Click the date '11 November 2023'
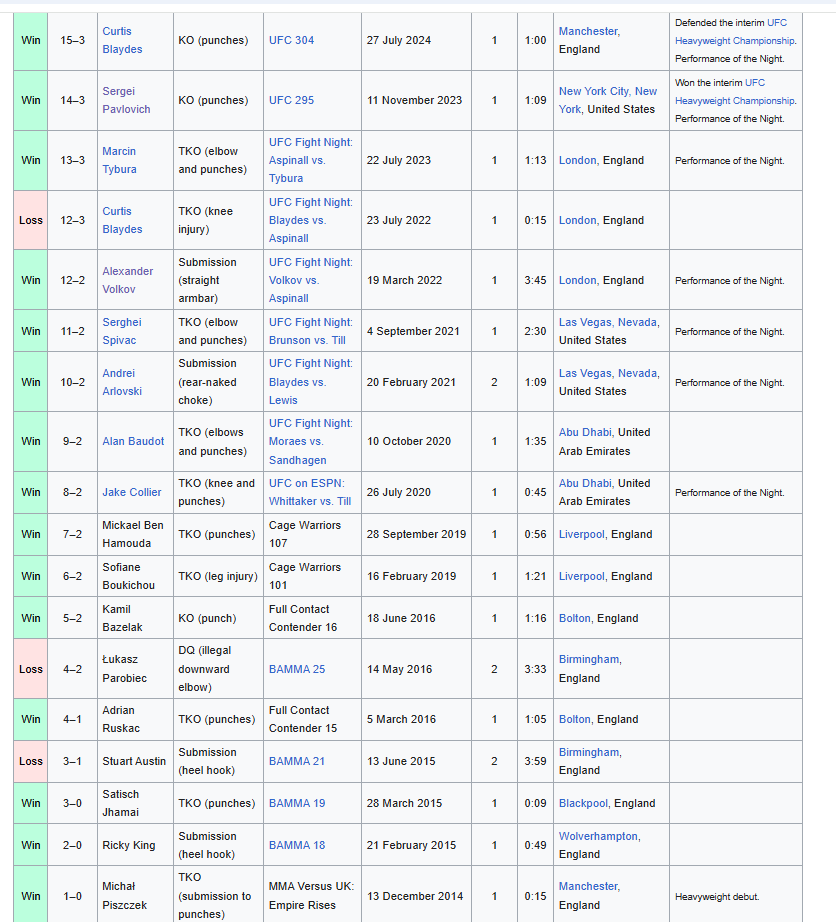 click(x=414, y=101)
